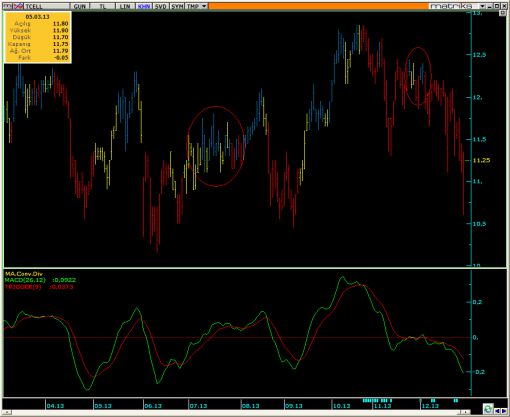Click the 11.13 date marker on time axis
The image size is (510, 417).
click(382, 406)
